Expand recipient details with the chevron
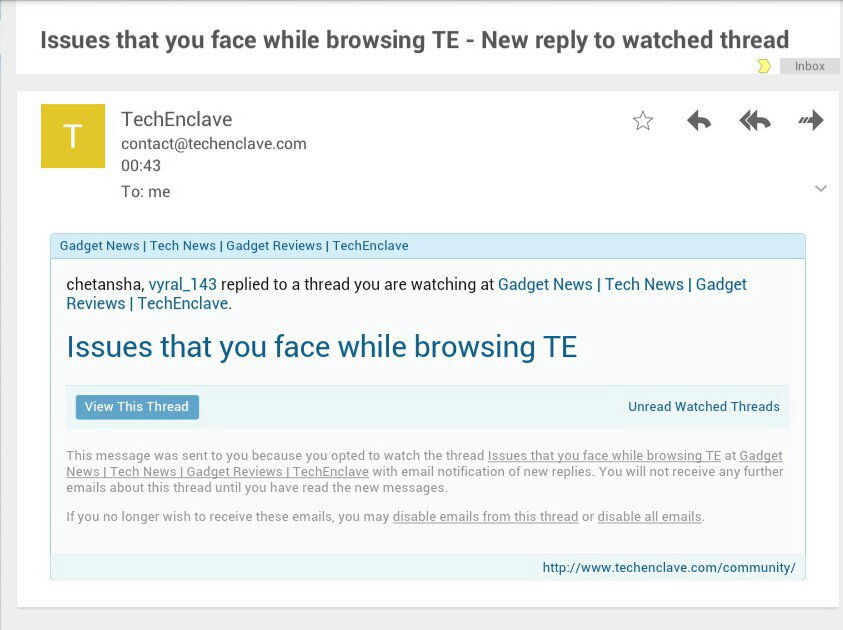This screenshot has width=843, height=630. pos(820,188)
